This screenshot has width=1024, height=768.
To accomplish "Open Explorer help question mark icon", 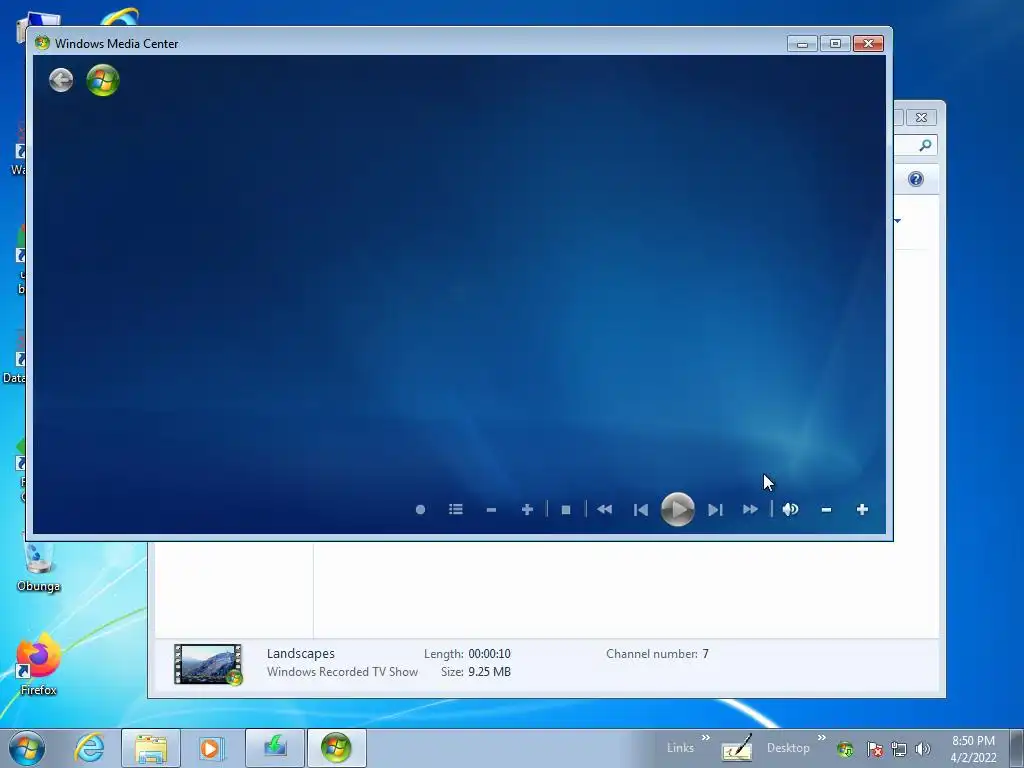I will (x=916, y=179).
